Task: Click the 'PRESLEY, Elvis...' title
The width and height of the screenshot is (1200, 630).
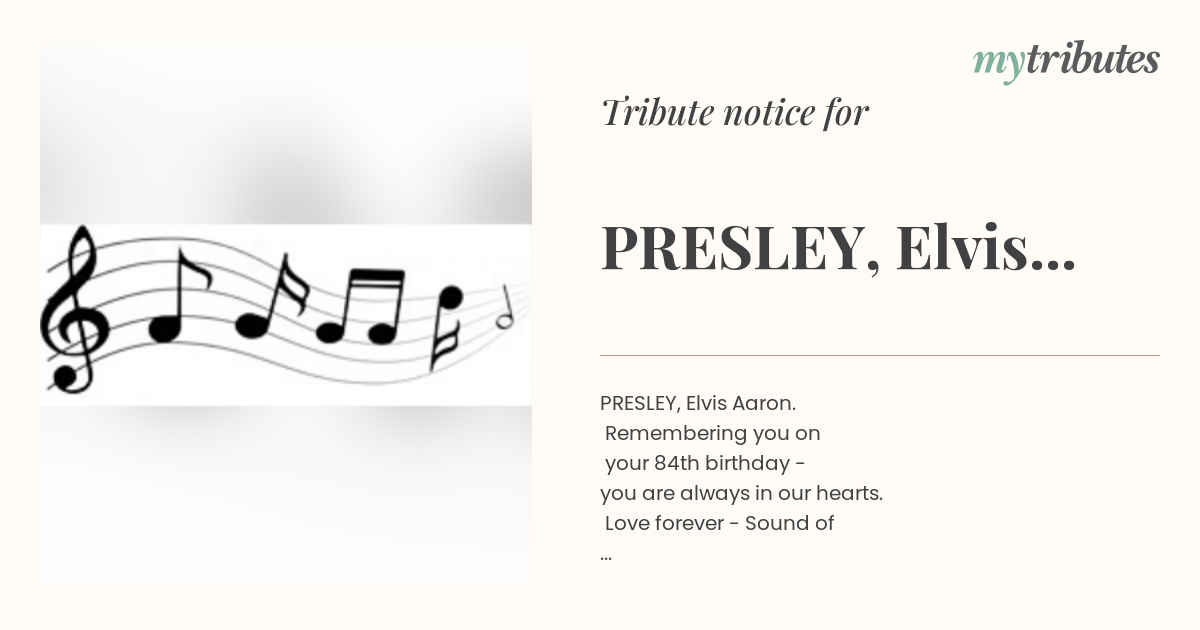Action: coord(838,248)
